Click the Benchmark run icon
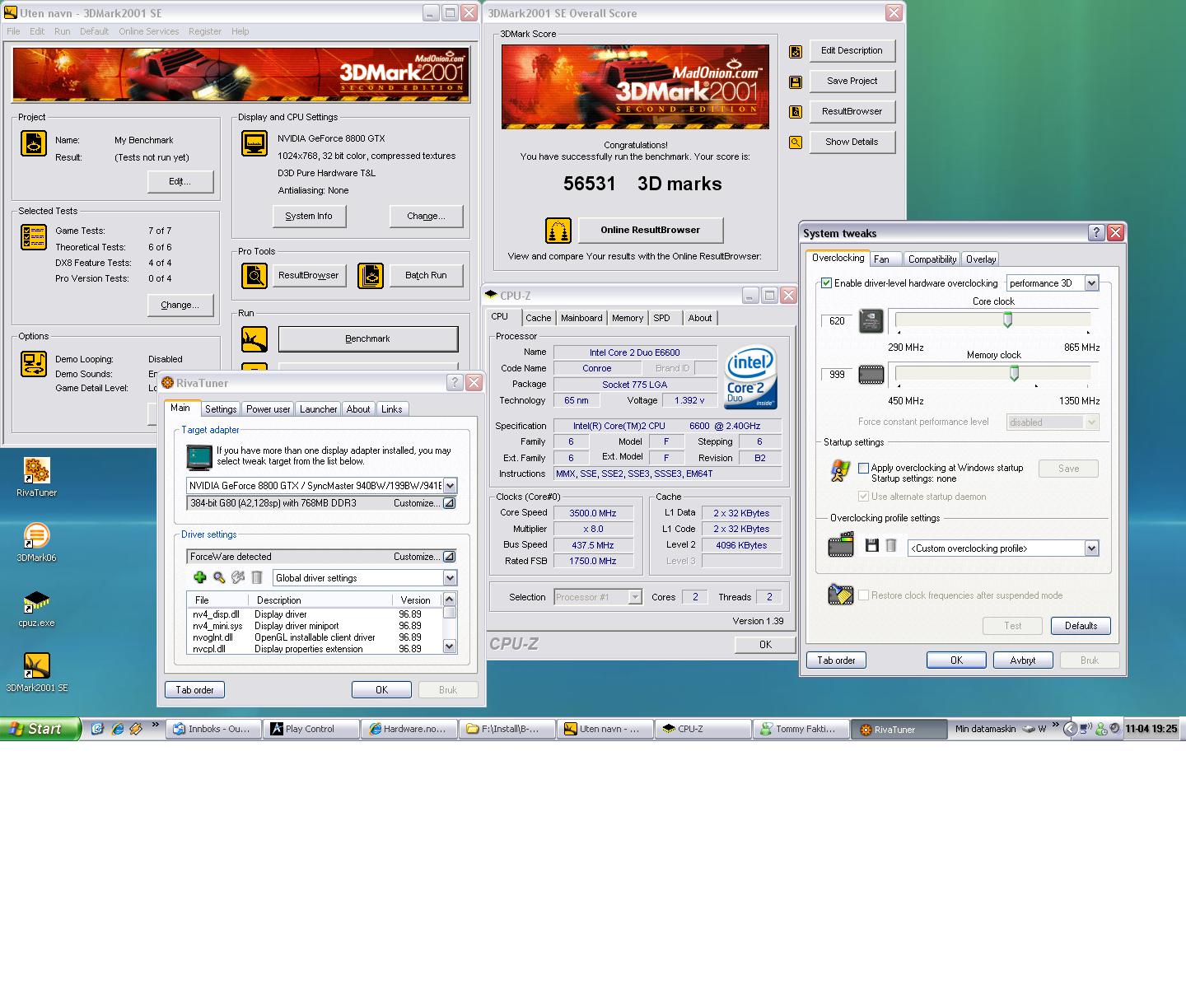The width and height of the screenshot is (1186, 1008). pyautogui.click(x=254, y=339)
